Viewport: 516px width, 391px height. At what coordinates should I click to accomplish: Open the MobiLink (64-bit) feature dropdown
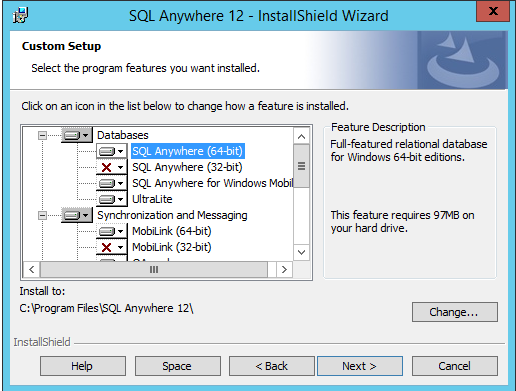click(x=112, y=231)
